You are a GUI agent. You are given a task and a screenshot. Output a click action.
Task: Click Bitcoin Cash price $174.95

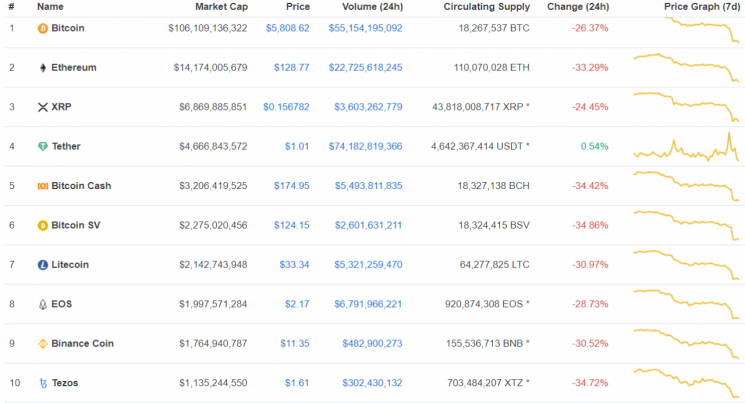click(x=292, y=186)
